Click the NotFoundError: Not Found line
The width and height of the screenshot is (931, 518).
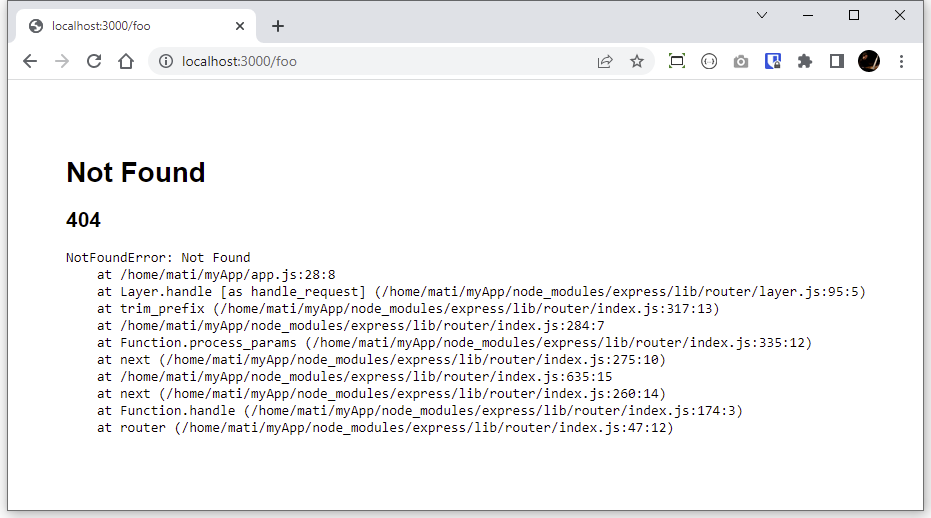[158, 258]
